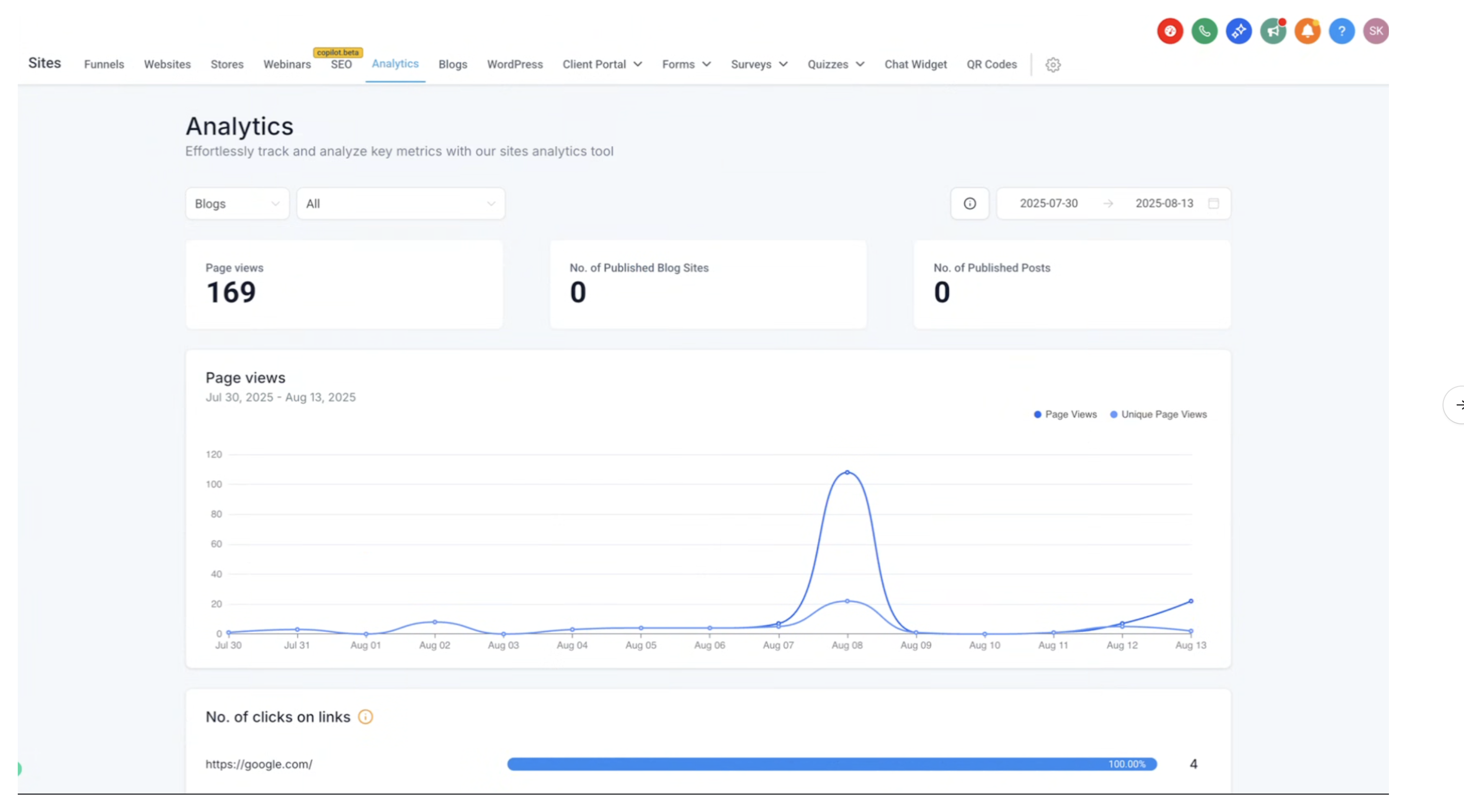Toggle Page Views series in chart legend
The image size is (1464, 812).
coord(1065,414)
